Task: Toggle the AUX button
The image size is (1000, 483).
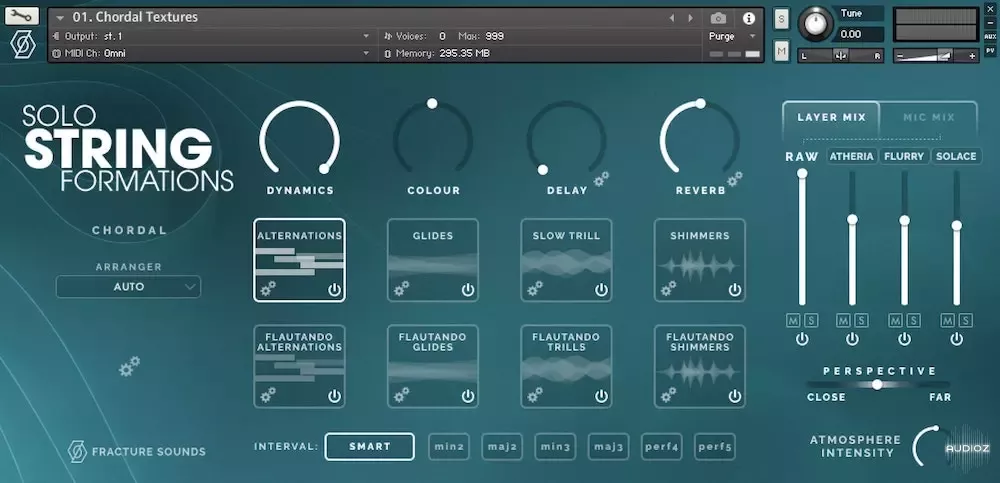Action: pyautogui.click(x=990, y=36)
